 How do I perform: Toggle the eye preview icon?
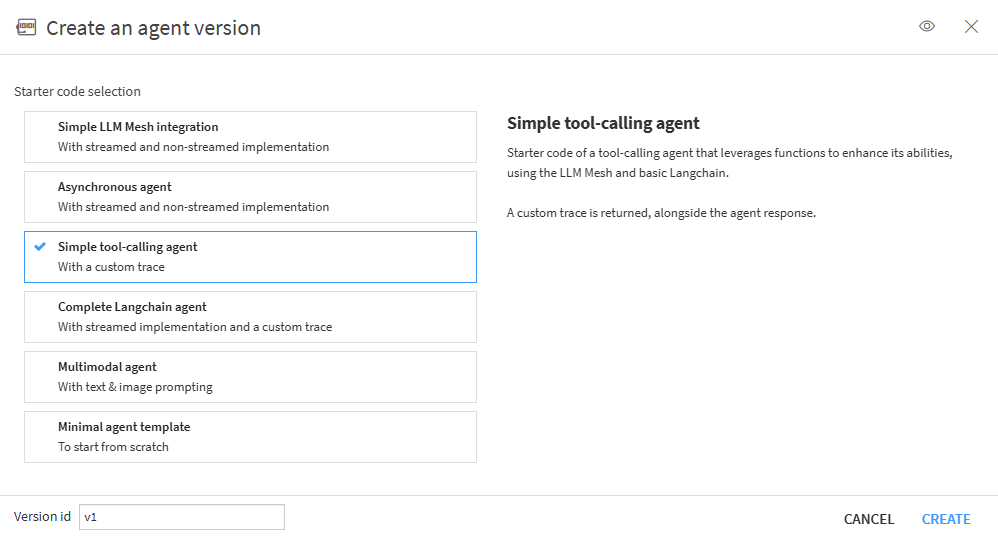[927, 26]
